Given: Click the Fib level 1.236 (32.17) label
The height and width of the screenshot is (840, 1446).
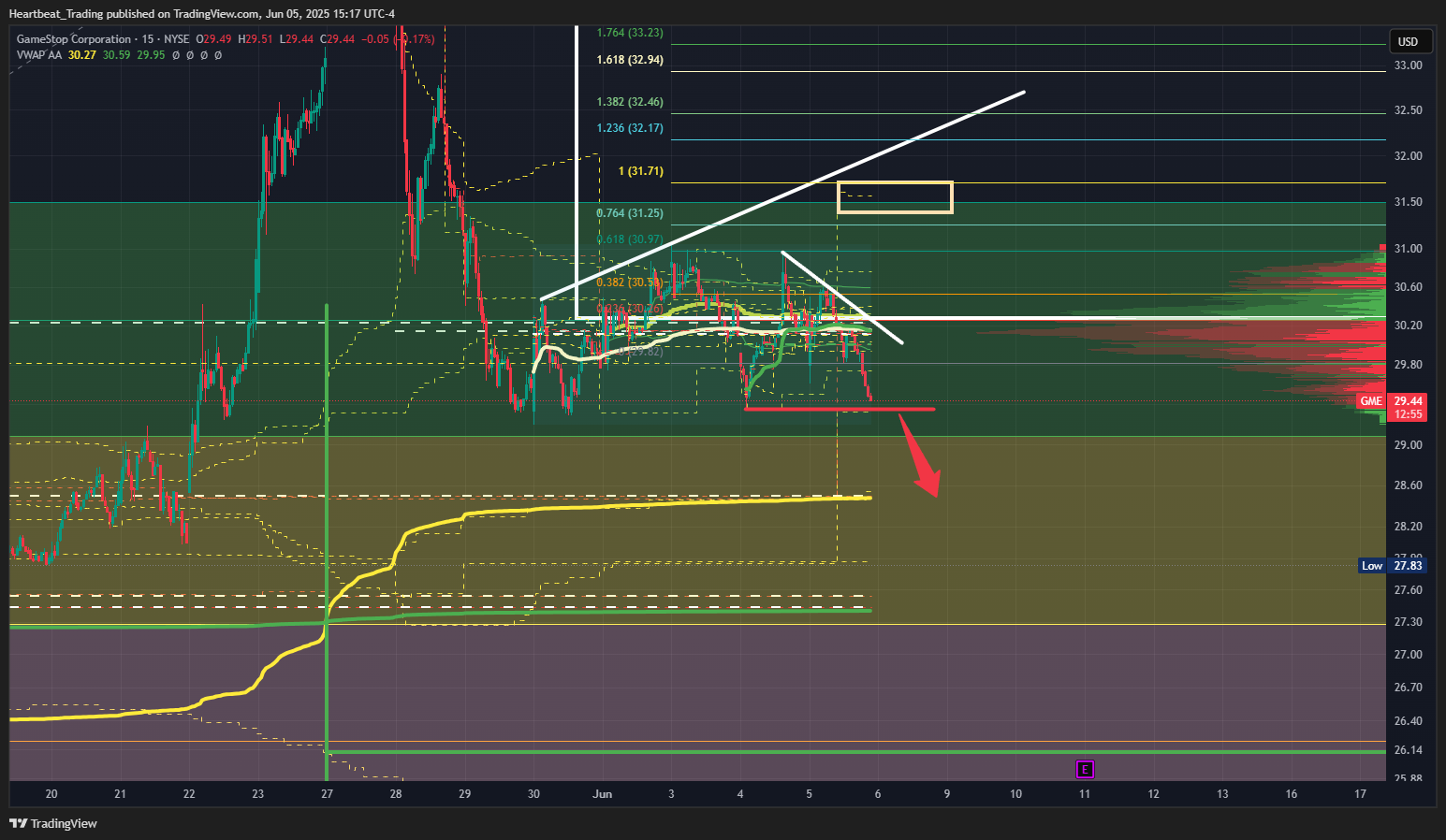Looking at the screenshot, I should pos(630,128).
